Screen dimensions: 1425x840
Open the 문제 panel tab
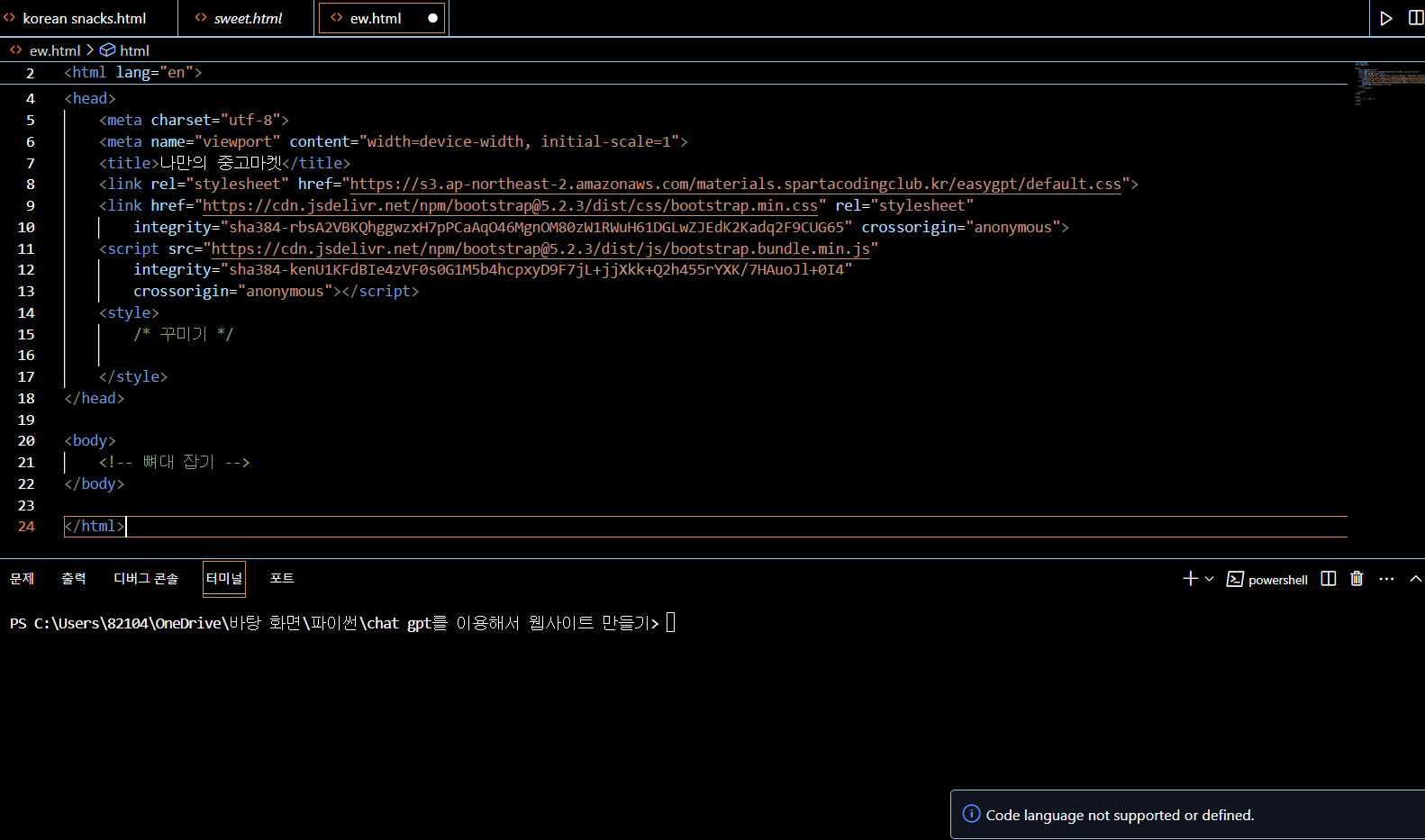(22, 579)
